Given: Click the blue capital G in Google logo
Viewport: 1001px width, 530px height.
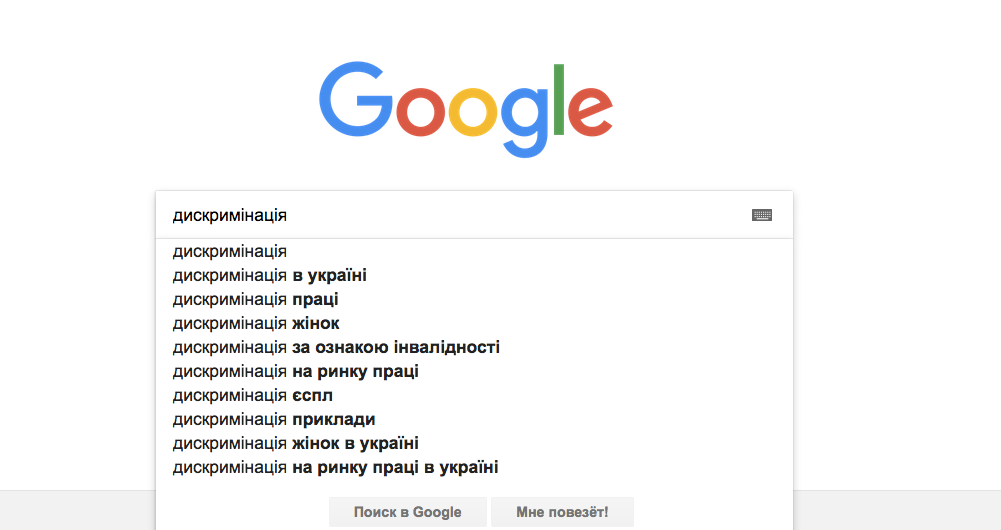Looking at the screenshot, I should click(357, 101).
